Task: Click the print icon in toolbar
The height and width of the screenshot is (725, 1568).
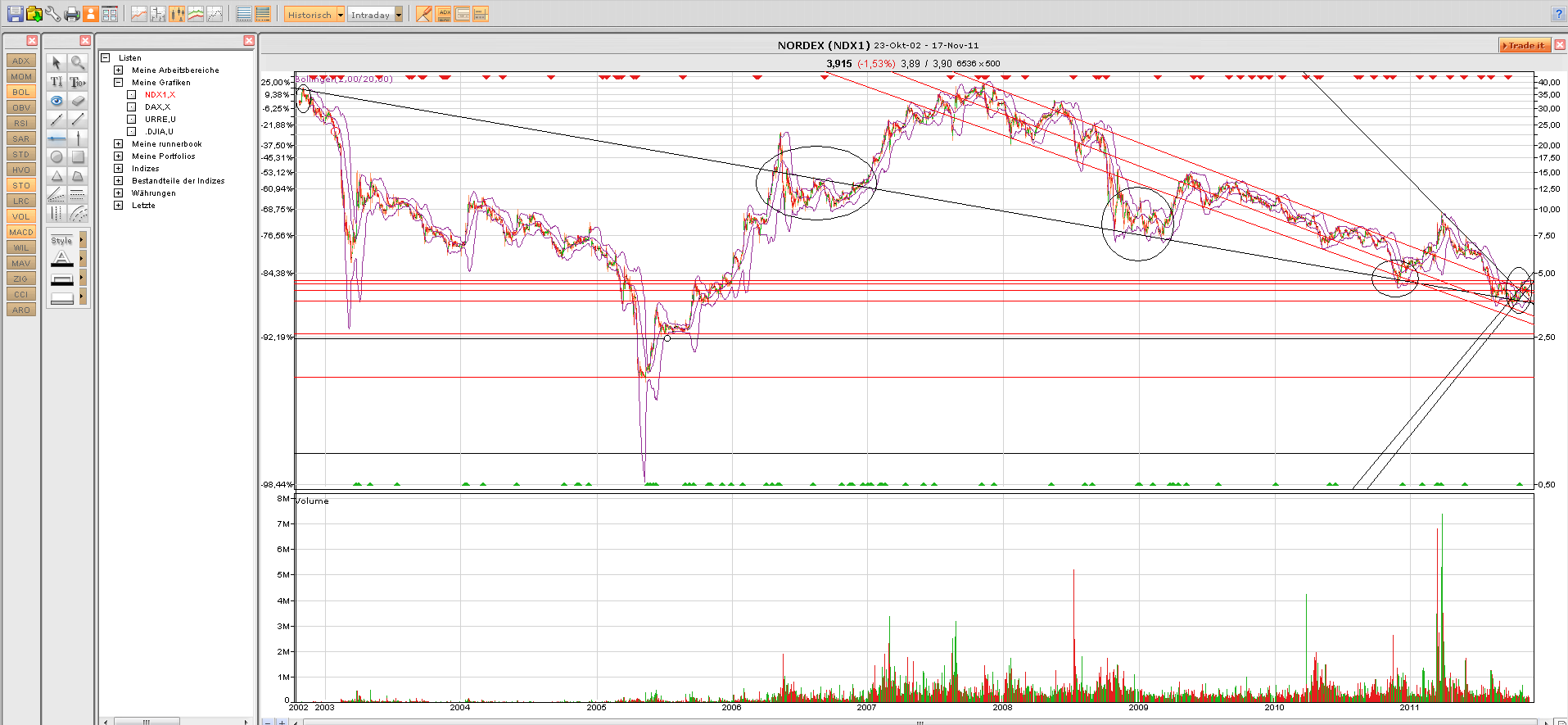Action: (x=72, y=14)
